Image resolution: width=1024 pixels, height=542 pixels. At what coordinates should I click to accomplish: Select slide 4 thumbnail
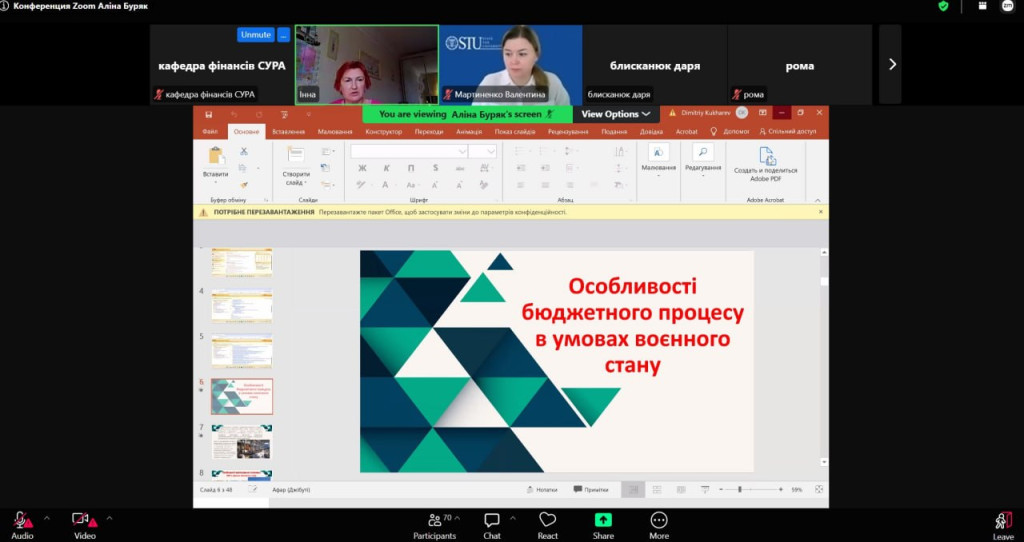coord(242,306)
